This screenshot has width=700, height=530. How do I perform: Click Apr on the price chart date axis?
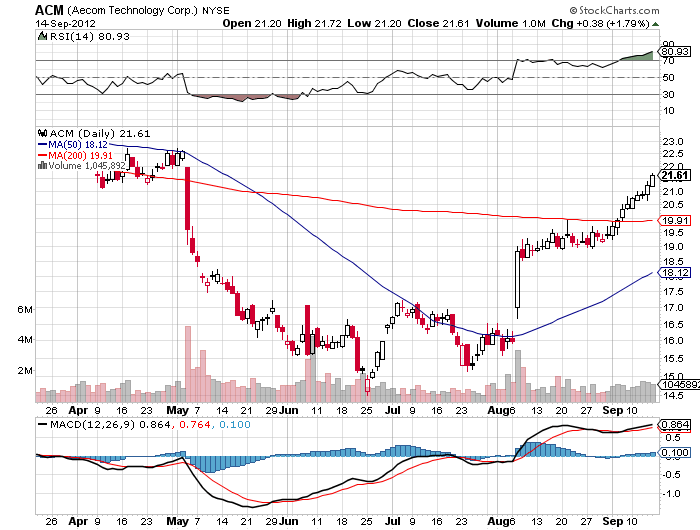point(78,410)
